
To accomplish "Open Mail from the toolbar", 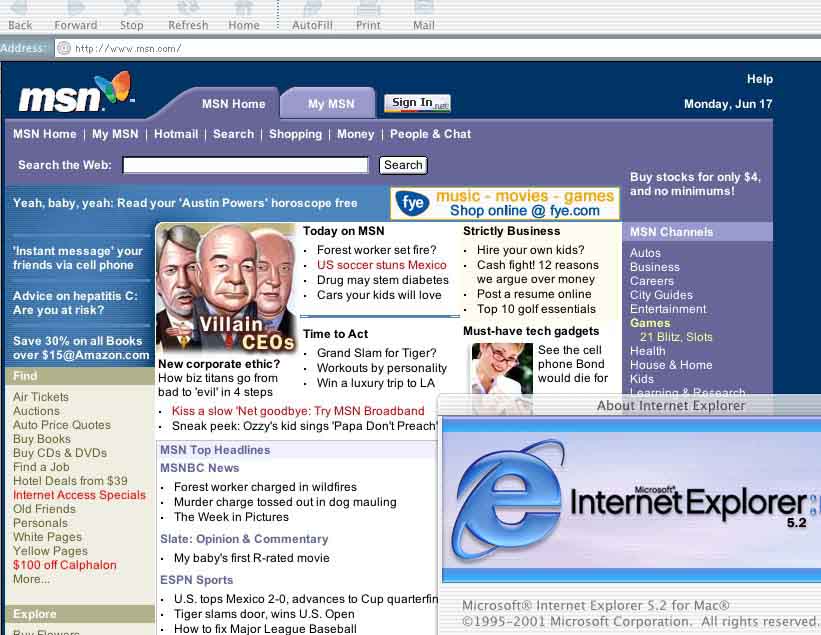I will (424, 16).
